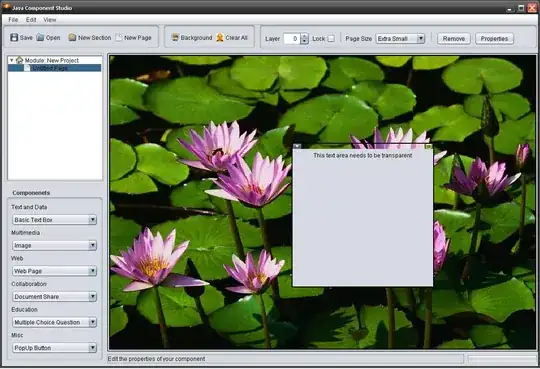Screen dimensions: 540x369
Task: Expand the Basic Text Box dropdown
Action: click(x=92, y=219)
